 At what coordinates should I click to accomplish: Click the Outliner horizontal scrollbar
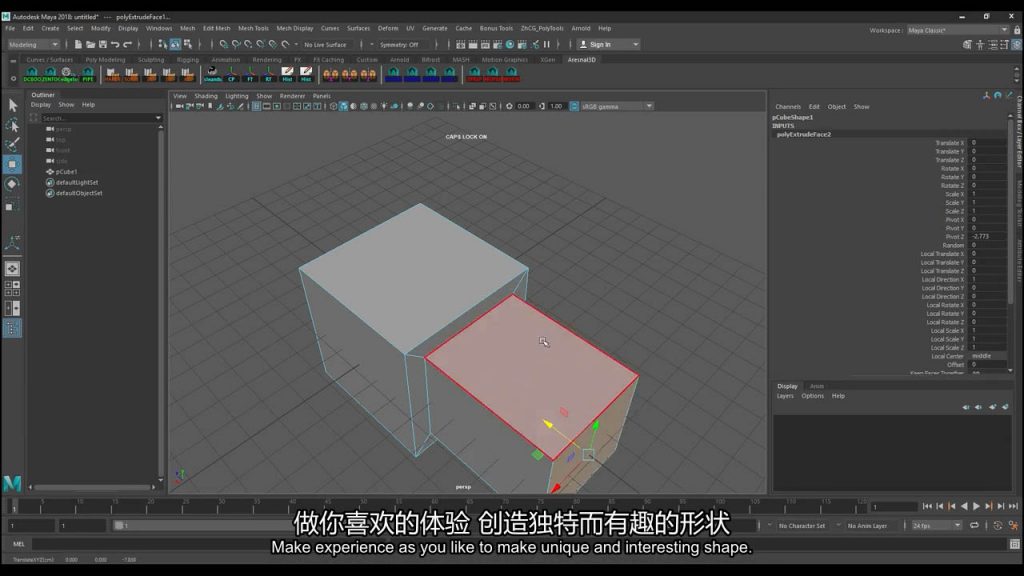click(x=93, y=487)
